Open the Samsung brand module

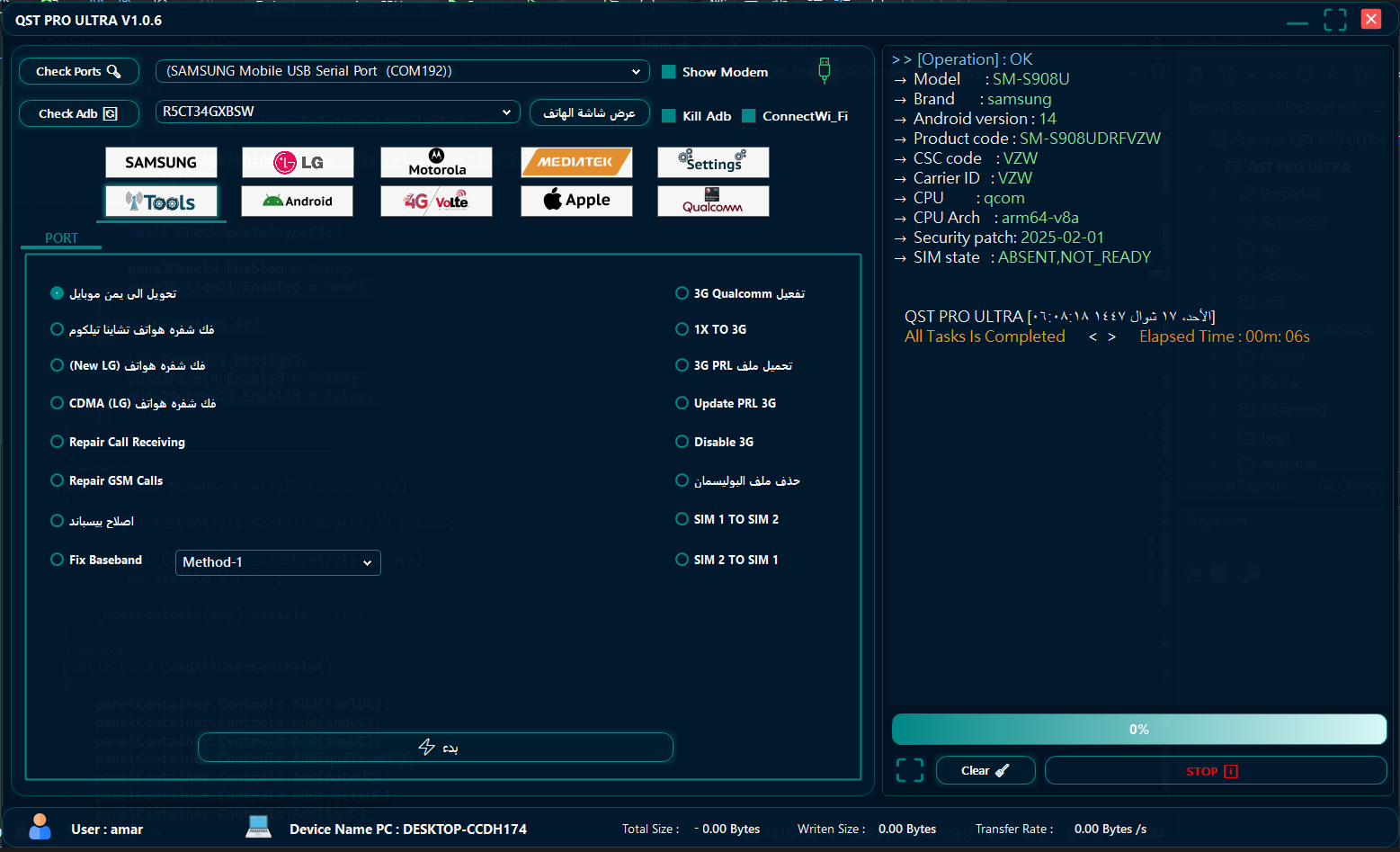(161, 163)
